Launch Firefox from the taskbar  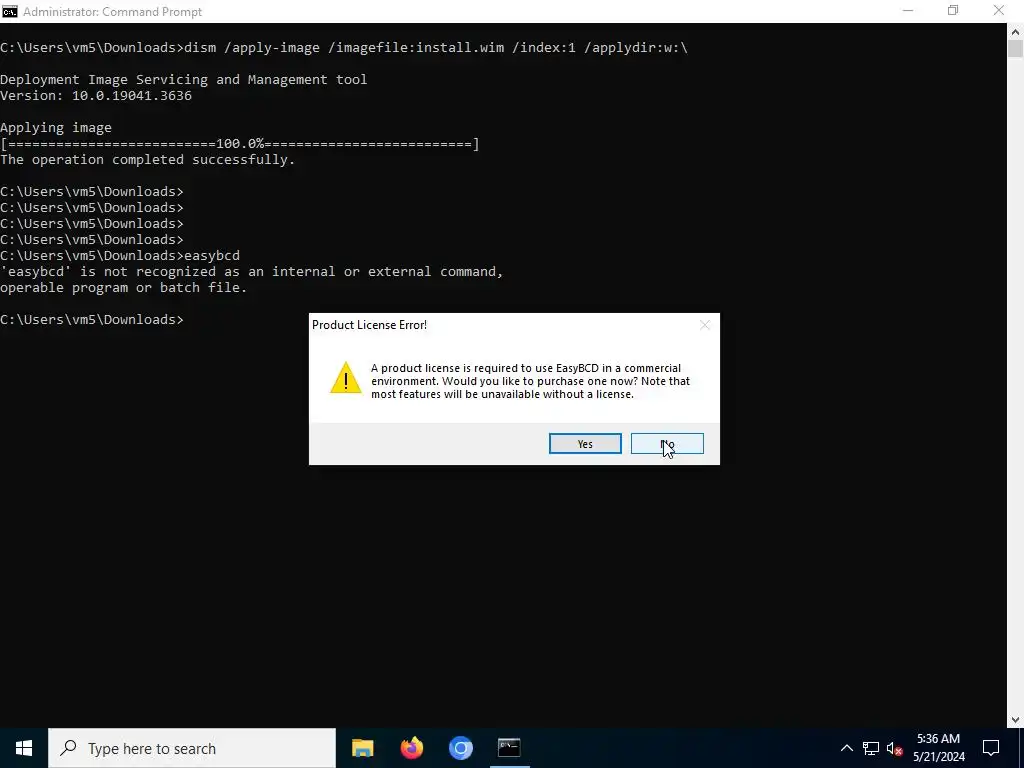coord(411,748)
